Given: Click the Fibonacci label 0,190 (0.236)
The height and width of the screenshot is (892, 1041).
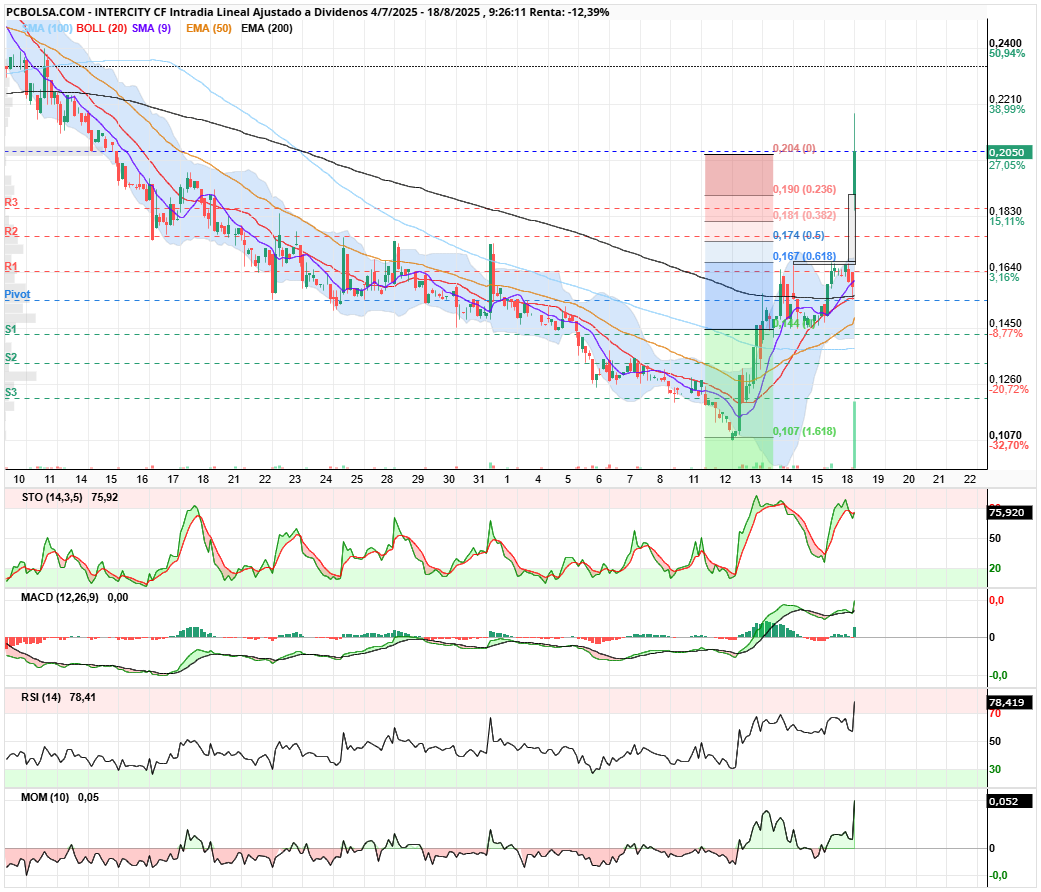Looking at the screenshot, I should (x=805, y=189).
